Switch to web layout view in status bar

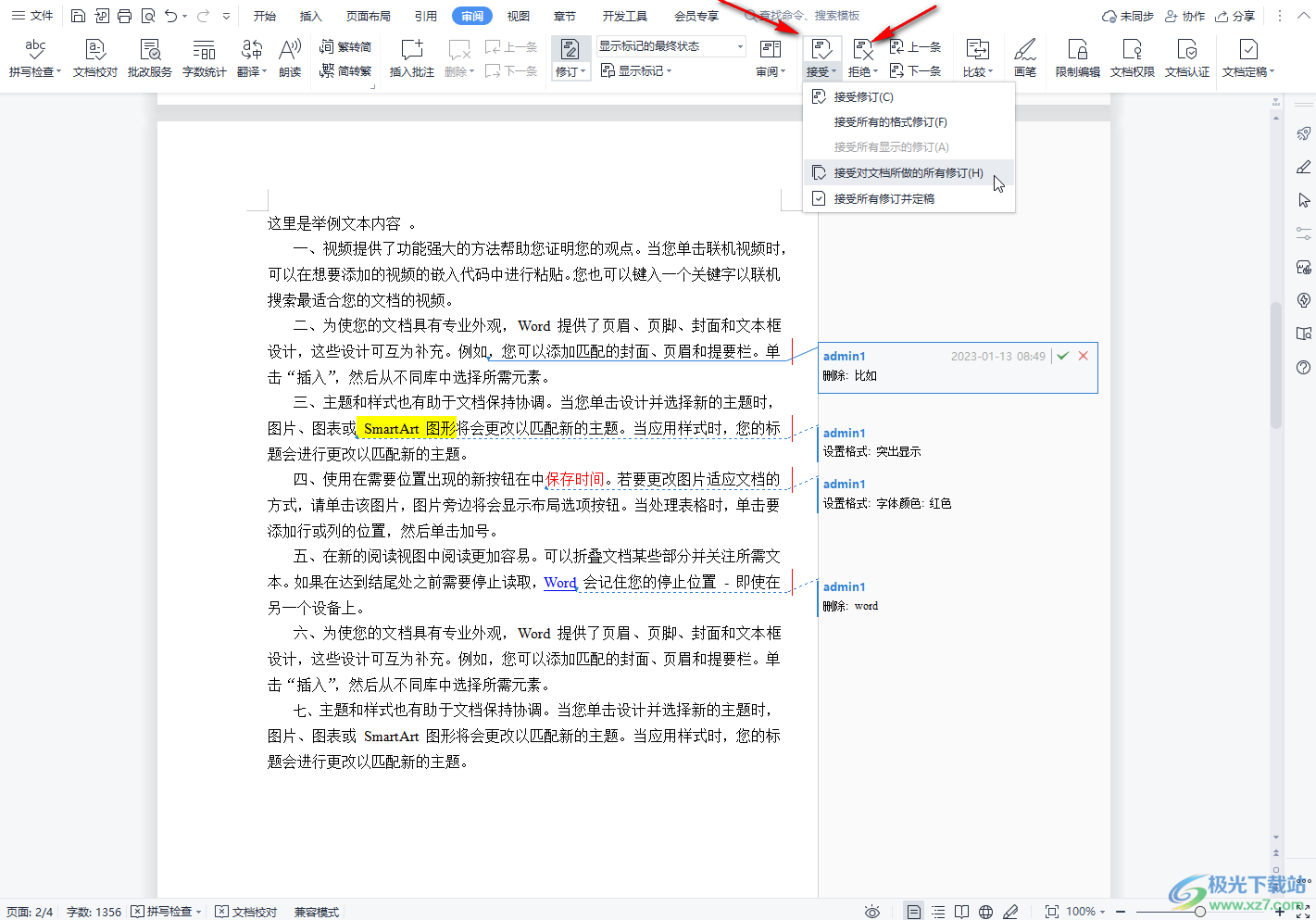click(x=986, y=912)
